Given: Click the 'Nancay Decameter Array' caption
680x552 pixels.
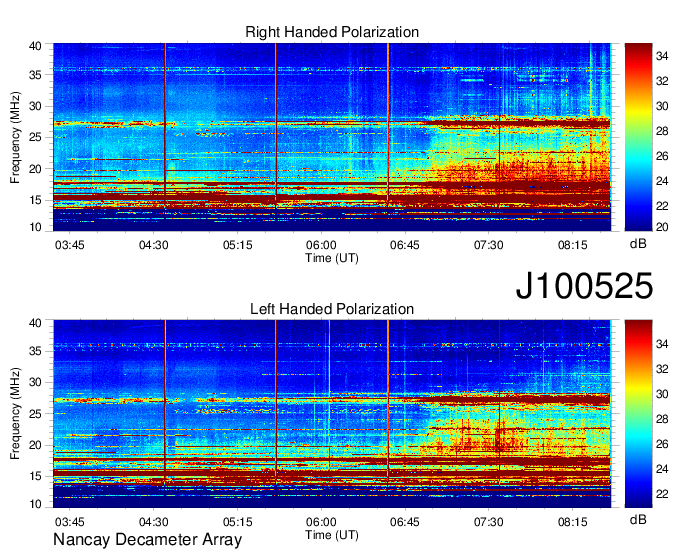Looking at the screenshot, I should point(147,540).
